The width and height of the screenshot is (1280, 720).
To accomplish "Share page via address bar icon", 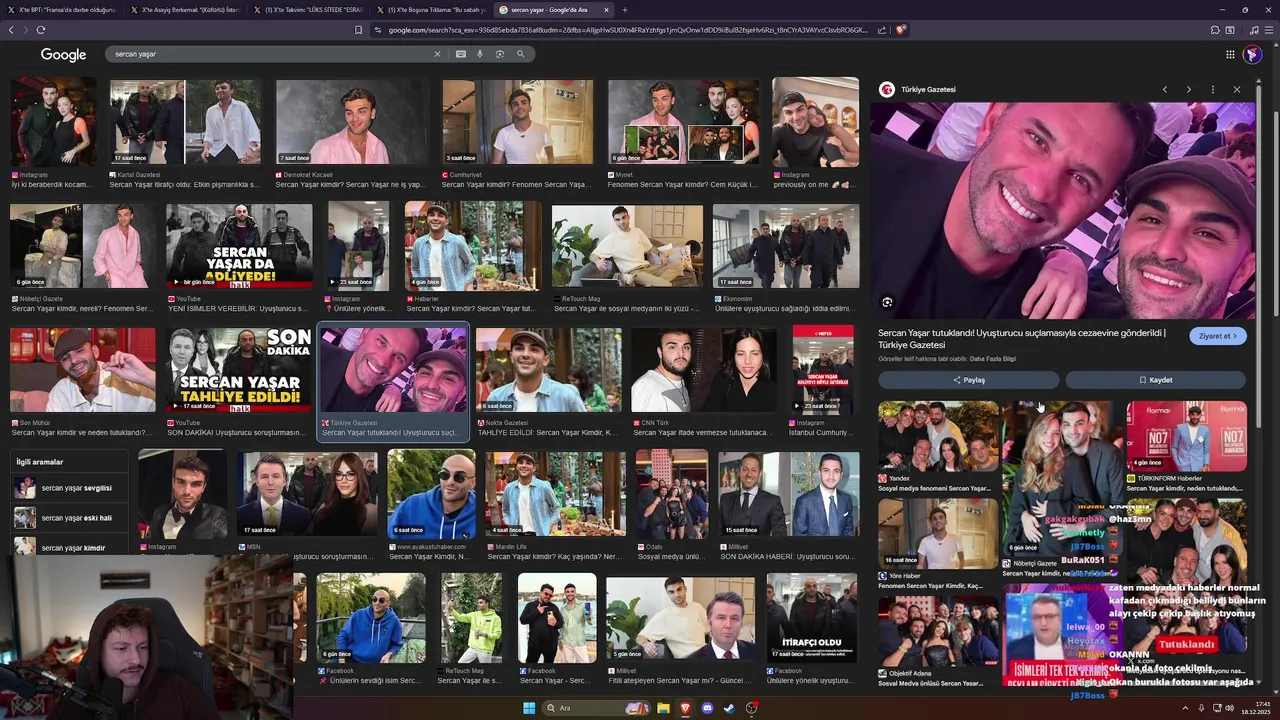I will (881, 30).
